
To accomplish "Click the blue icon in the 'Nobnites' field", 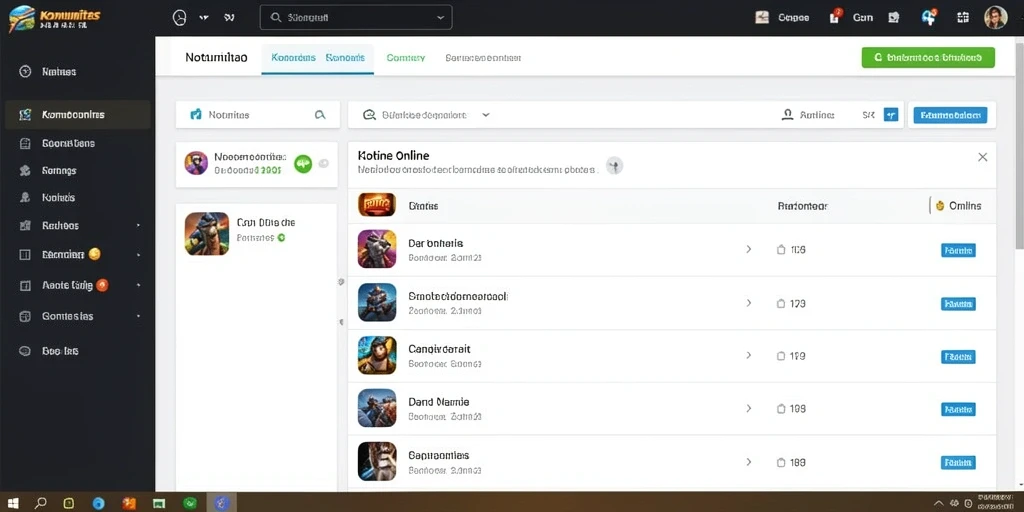I will pos(195,114).
